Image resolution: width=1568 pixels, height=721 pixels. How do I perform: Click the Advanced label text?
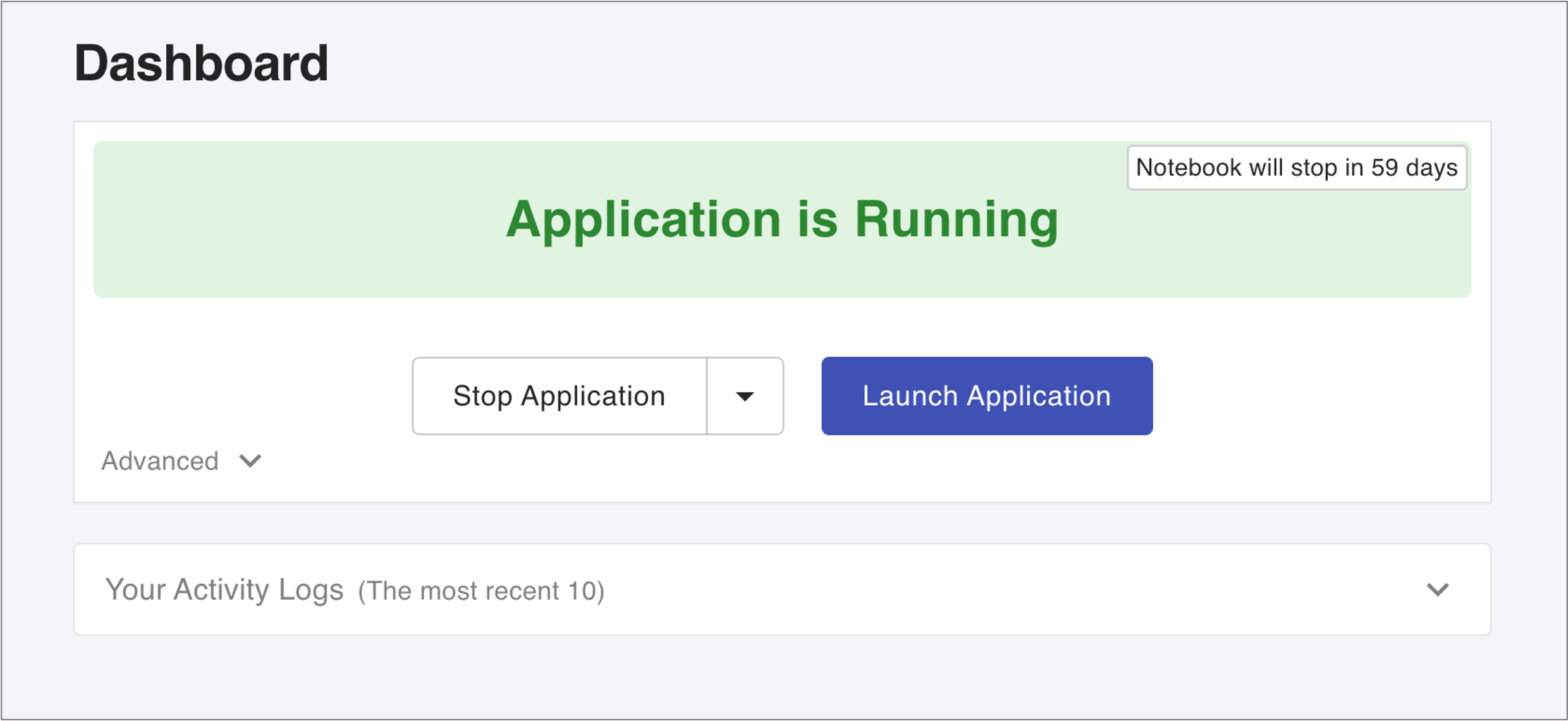160,461
